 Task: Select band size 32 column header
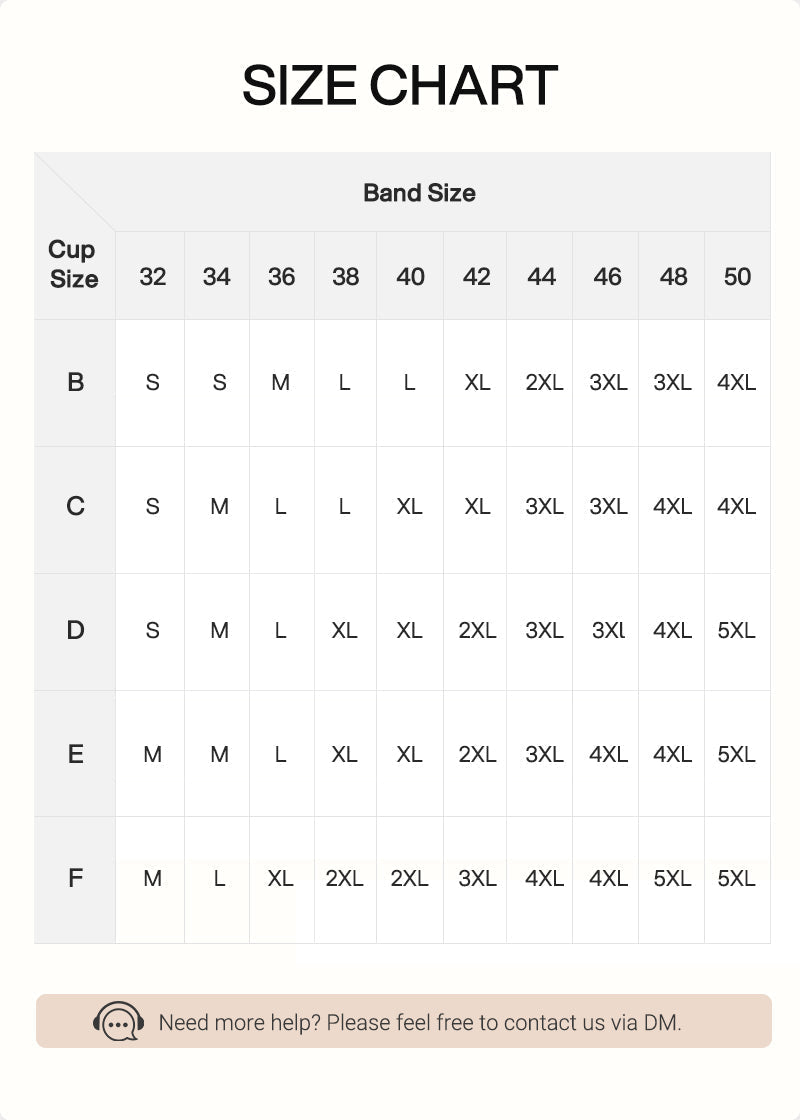click(152, 276)
